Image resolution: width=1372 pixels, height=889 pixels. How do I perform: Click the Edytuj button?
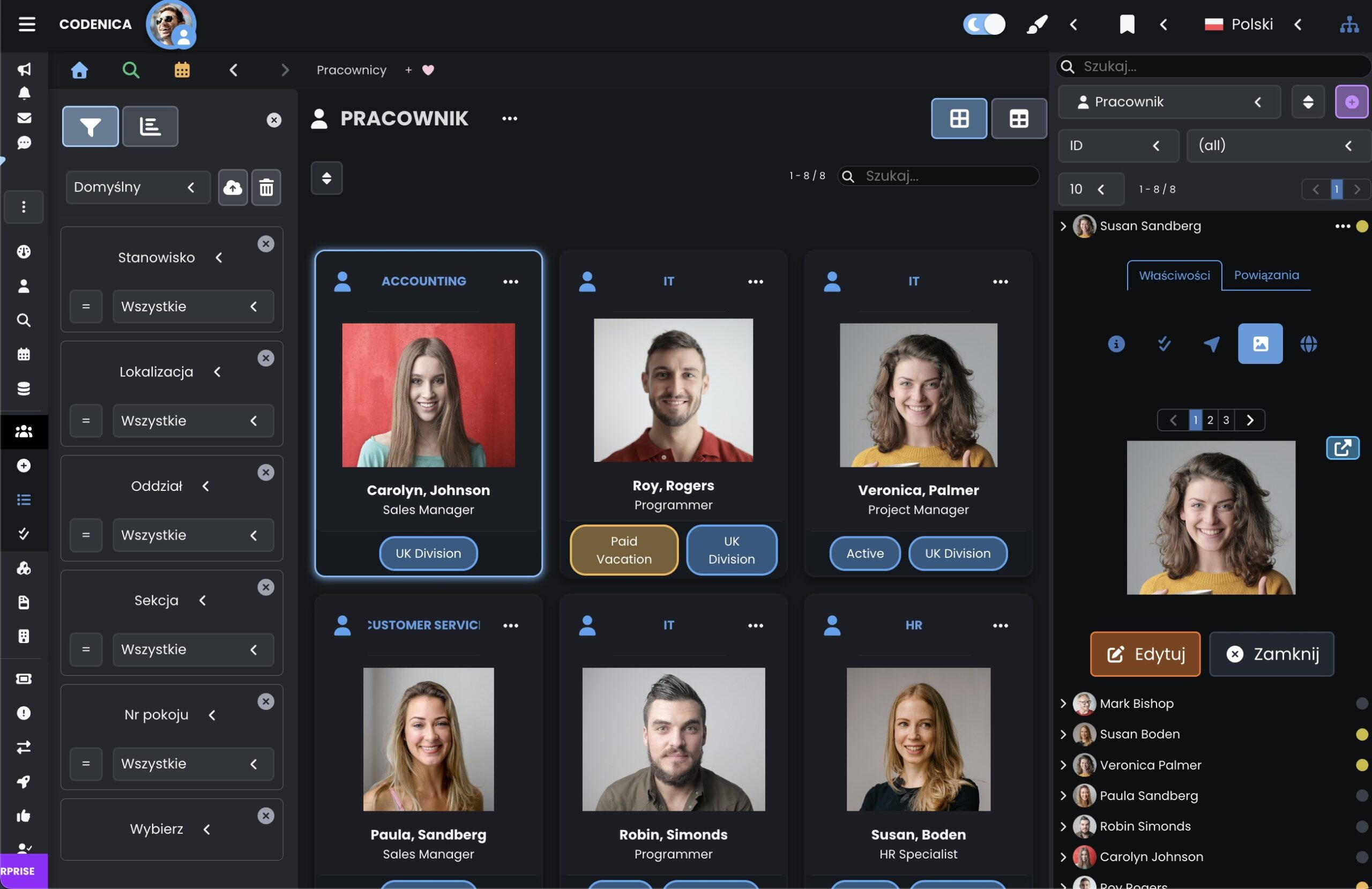1145,654
